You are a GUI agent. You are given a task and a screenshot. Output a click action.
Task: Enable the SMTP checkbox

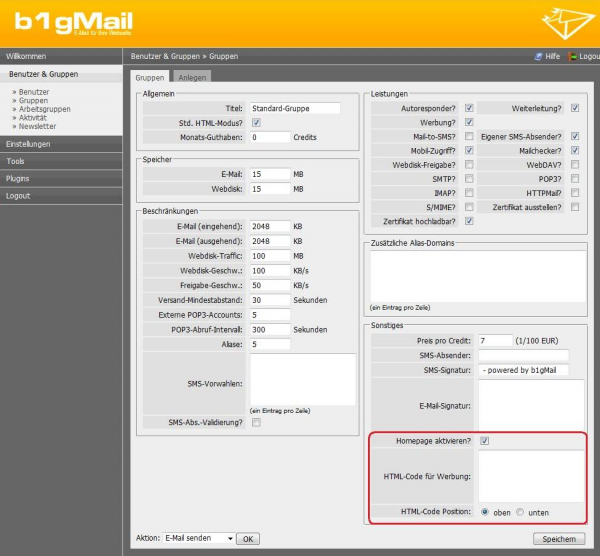click(x=469, y=179)
